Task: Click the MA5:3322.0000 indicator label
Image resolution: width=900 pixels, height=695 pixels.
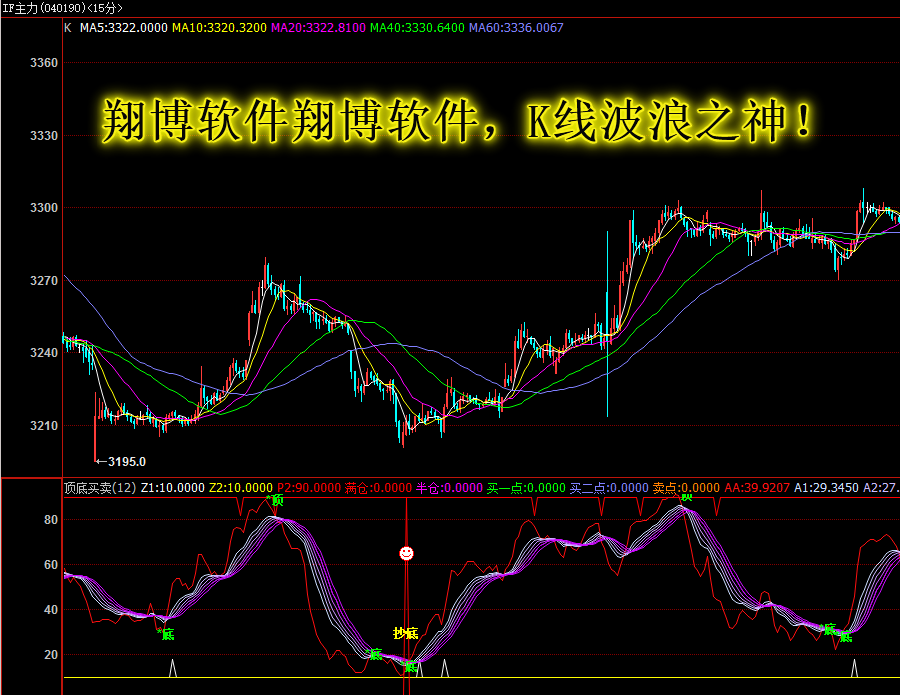Action: click(x=123, y=28)
